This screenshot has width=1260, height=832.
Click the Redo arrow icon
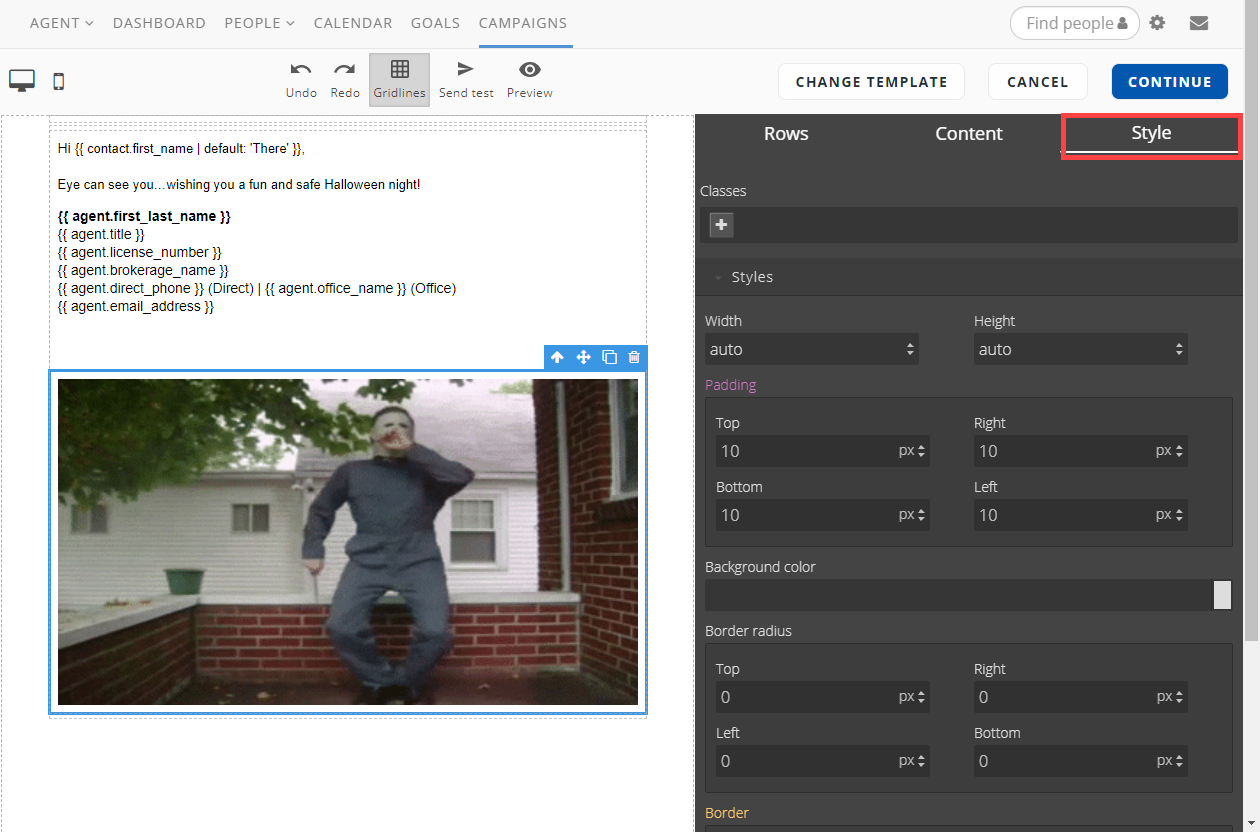pyautogui.click(x=345, y=70)
